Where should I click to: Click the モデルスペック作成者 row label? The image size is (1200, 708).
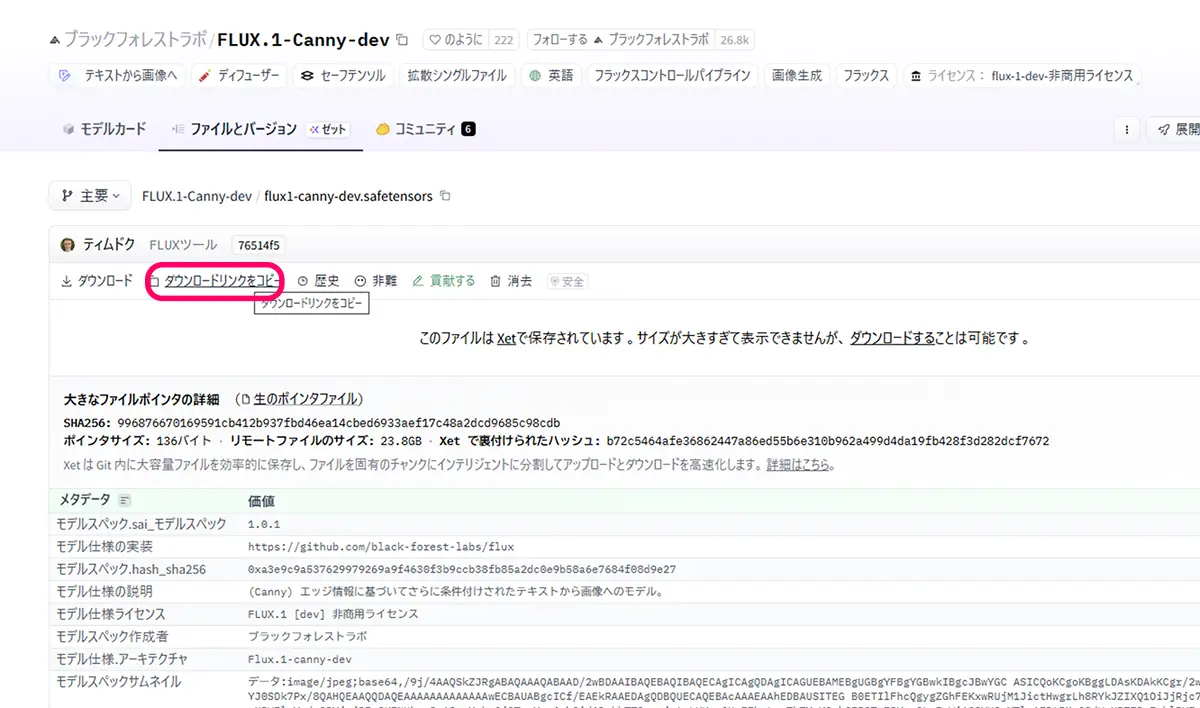111,637
